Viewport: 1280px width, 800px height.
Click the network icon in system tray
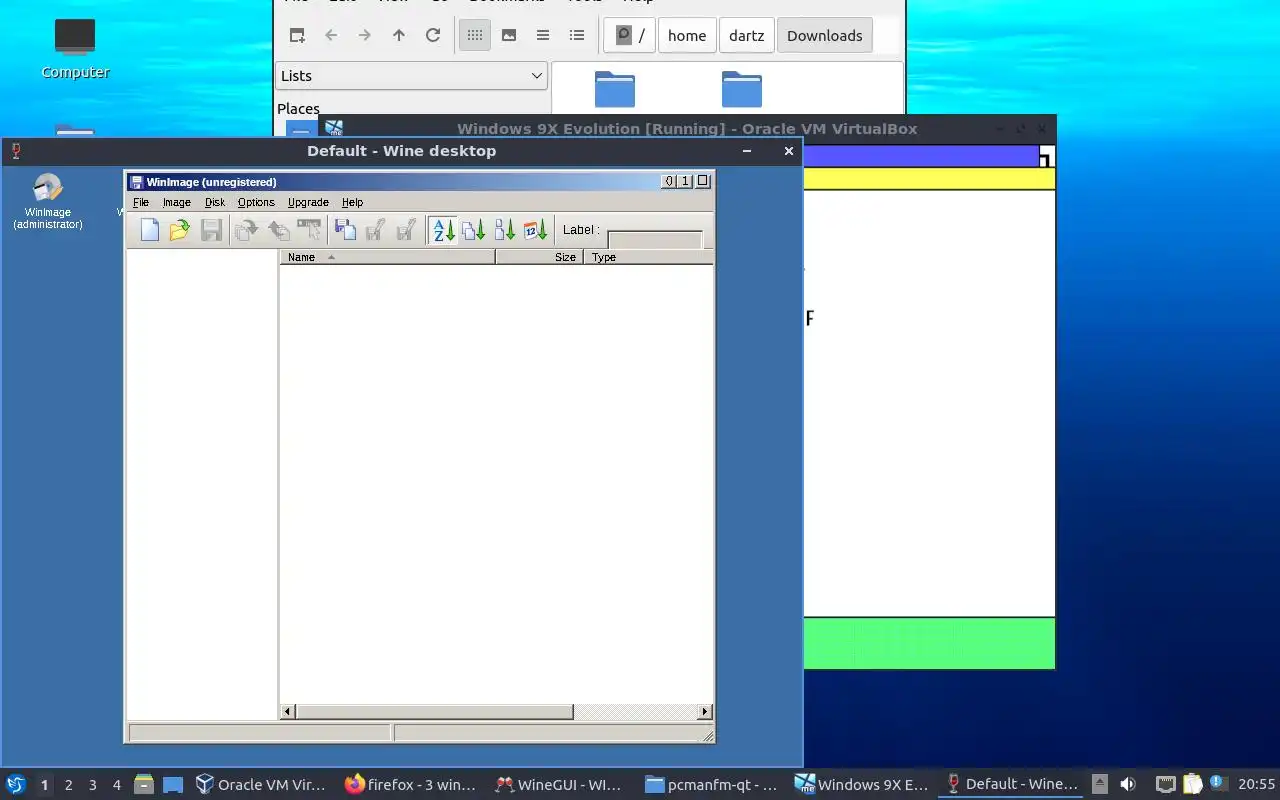click(x=1165, y=785)
